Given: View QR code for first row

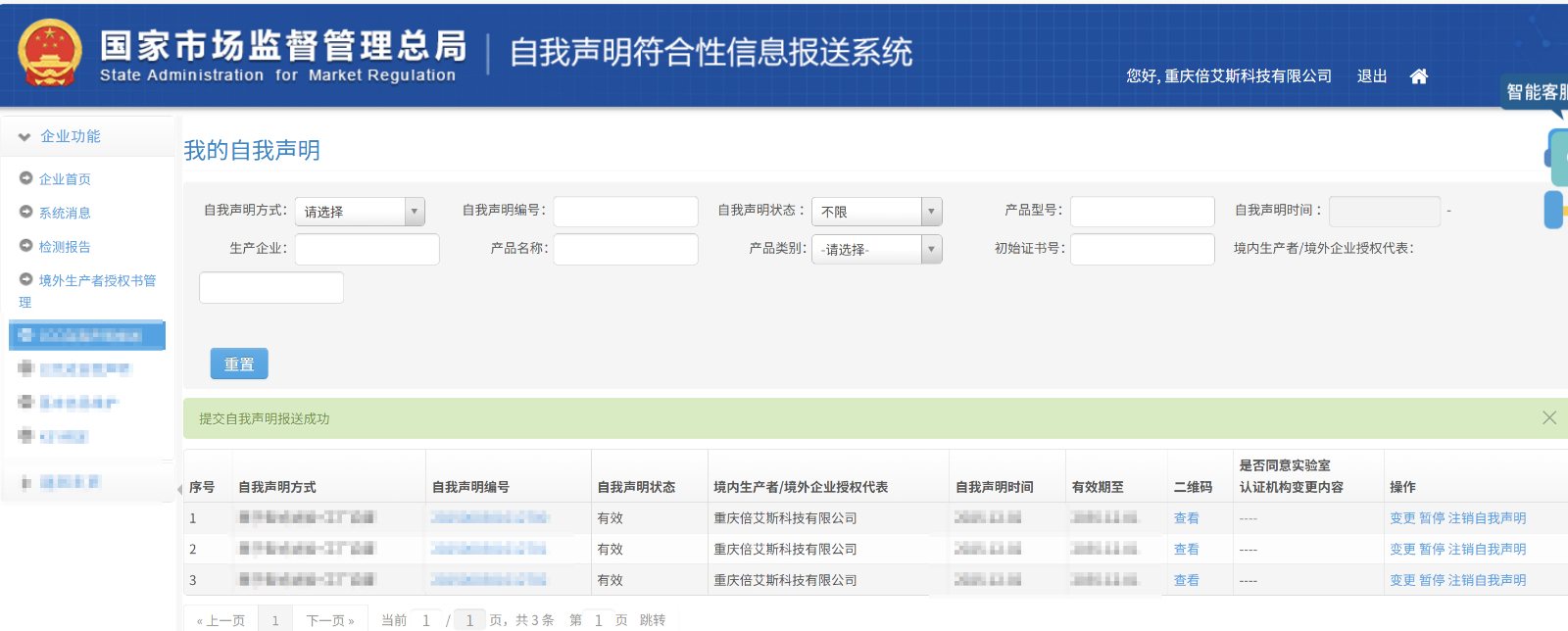Looking at the screenshot, I should tap(1186, 518).
